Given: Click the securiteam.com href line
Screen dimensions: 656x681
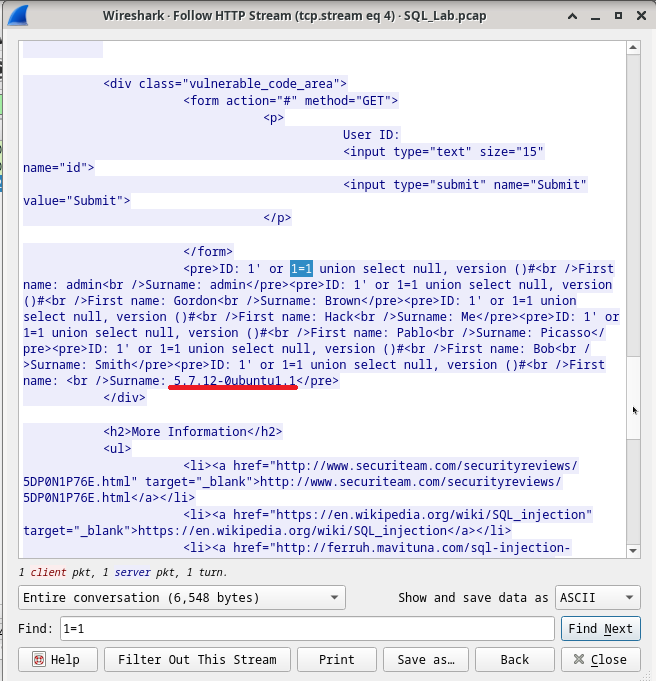Looking at the screenshot, I should pyautogui.click(x=381, y=466).
